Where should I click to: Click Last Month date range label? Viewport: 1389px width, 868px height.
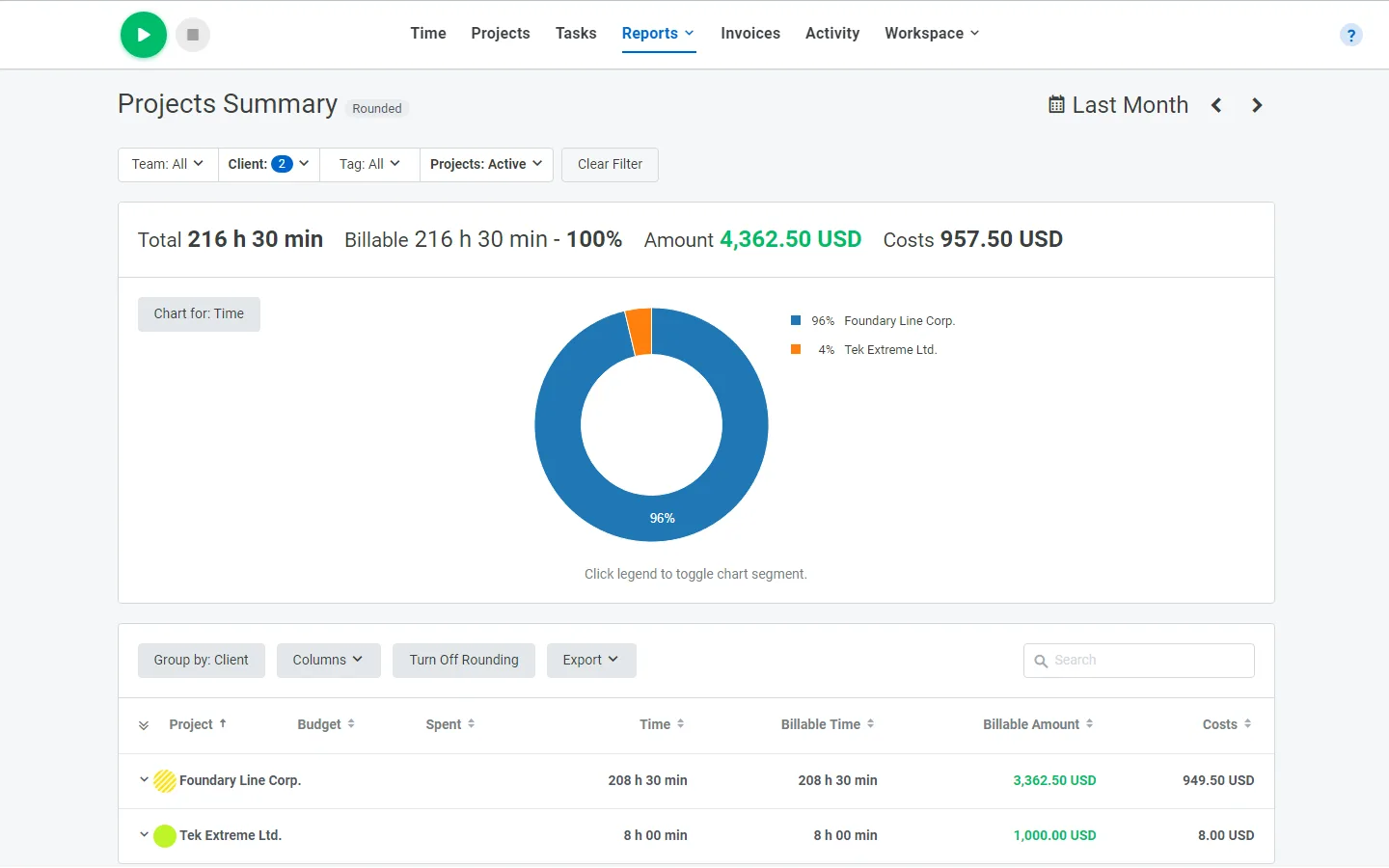1130,105
